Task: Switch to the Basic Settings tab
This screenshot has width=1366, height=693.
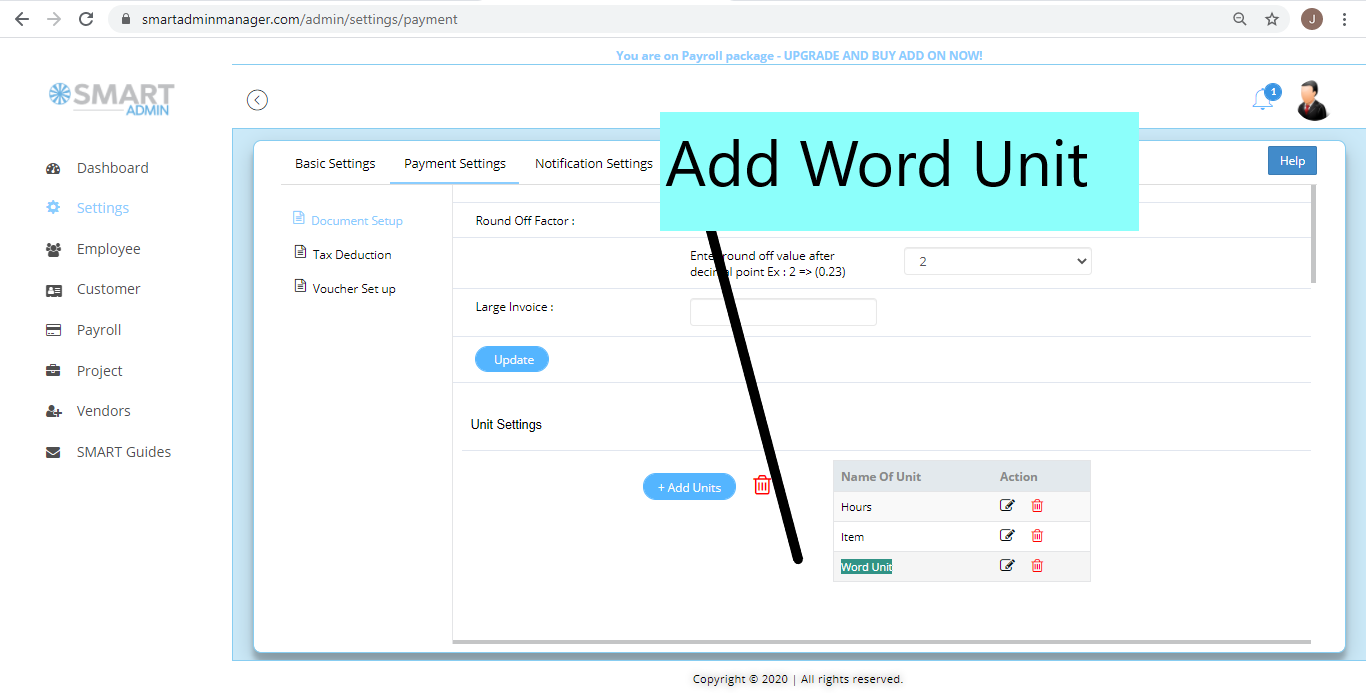Action: tap(335, 163)
